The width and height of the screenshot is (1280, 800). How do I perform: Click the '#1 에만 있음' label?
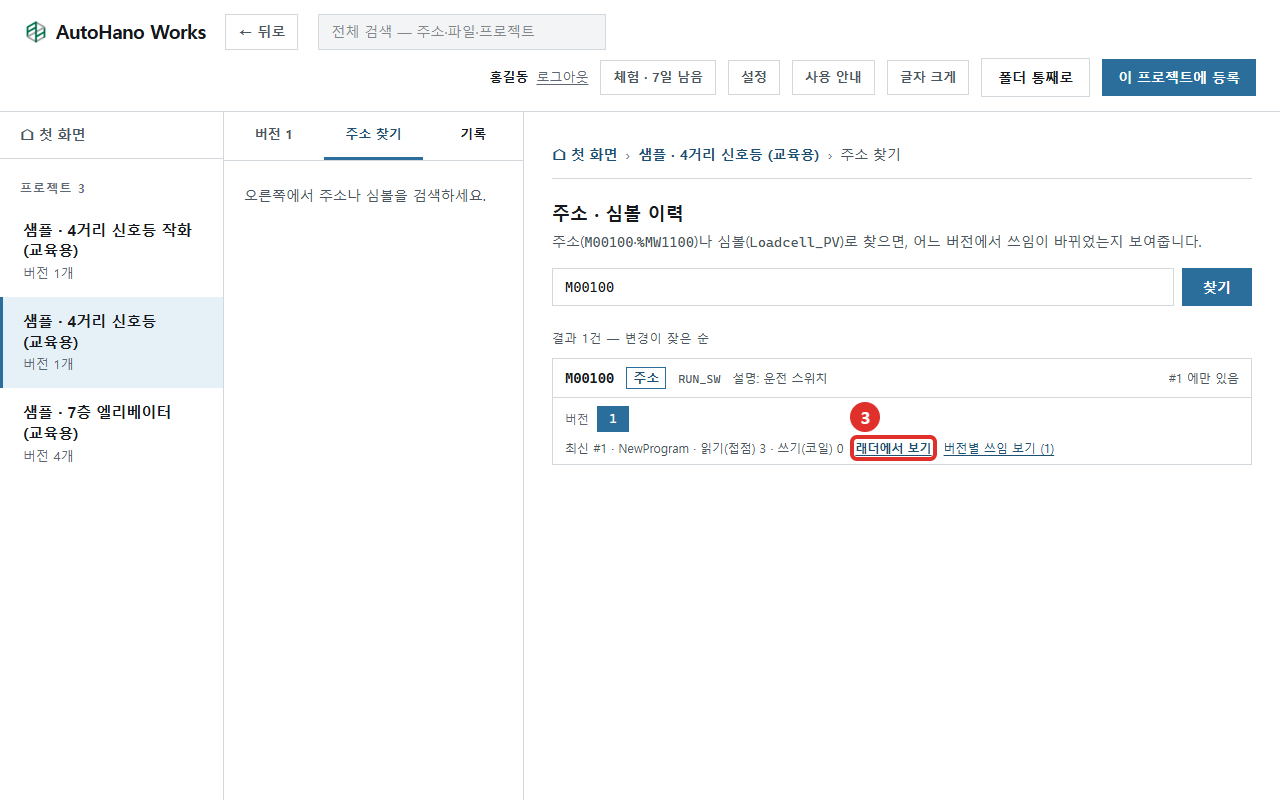(x=1203, y=378)
